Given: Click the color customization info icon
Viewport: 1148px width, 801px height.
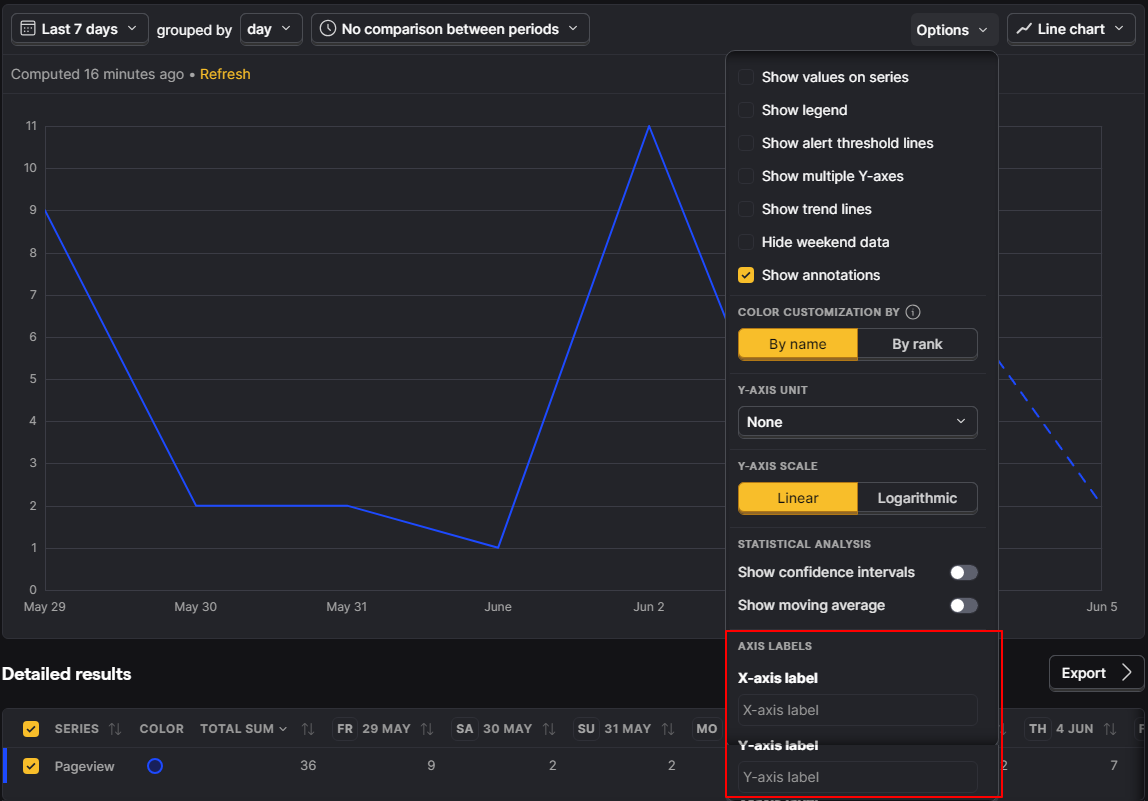Looking at the screenshot, I should click(x=913, y=312).
